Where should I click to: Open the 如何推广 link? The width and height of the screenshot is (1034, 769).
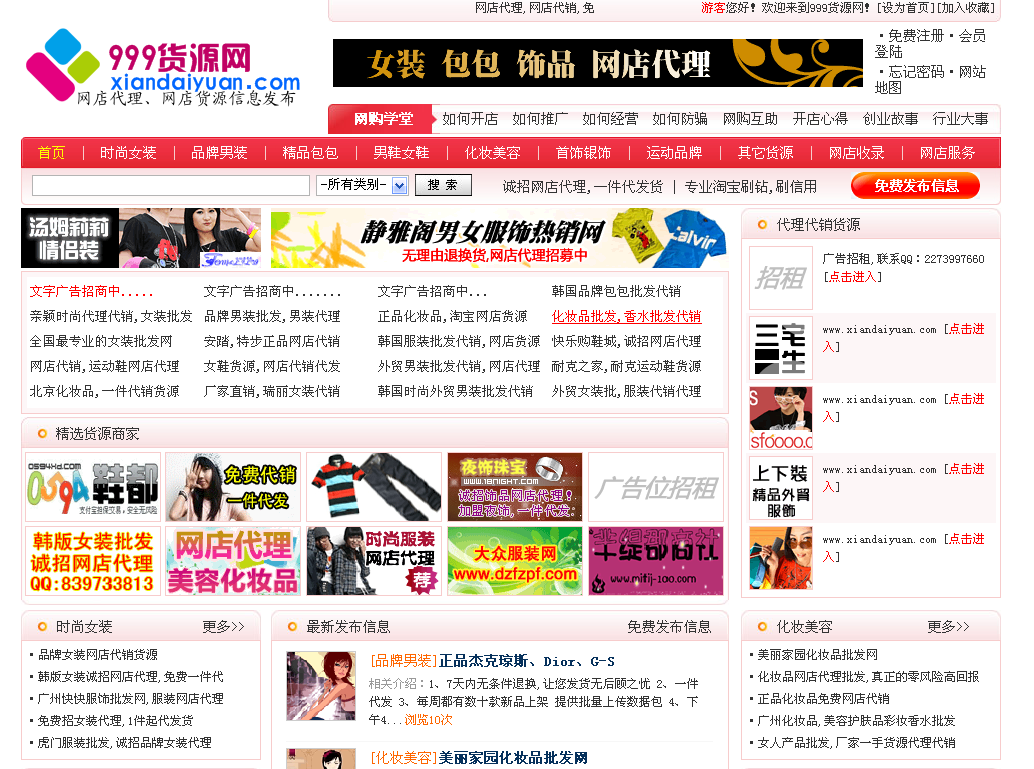[x=540, y=119]
